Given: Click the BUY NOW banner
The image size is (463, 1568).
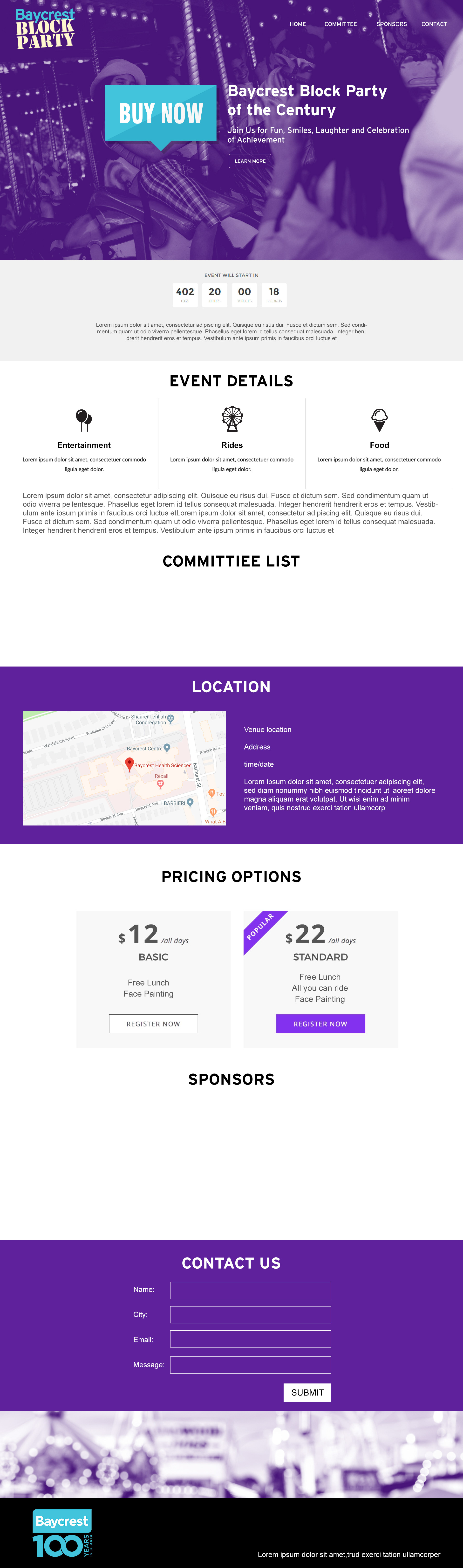Looking at the screenshot, I should [x=161, y=116].
